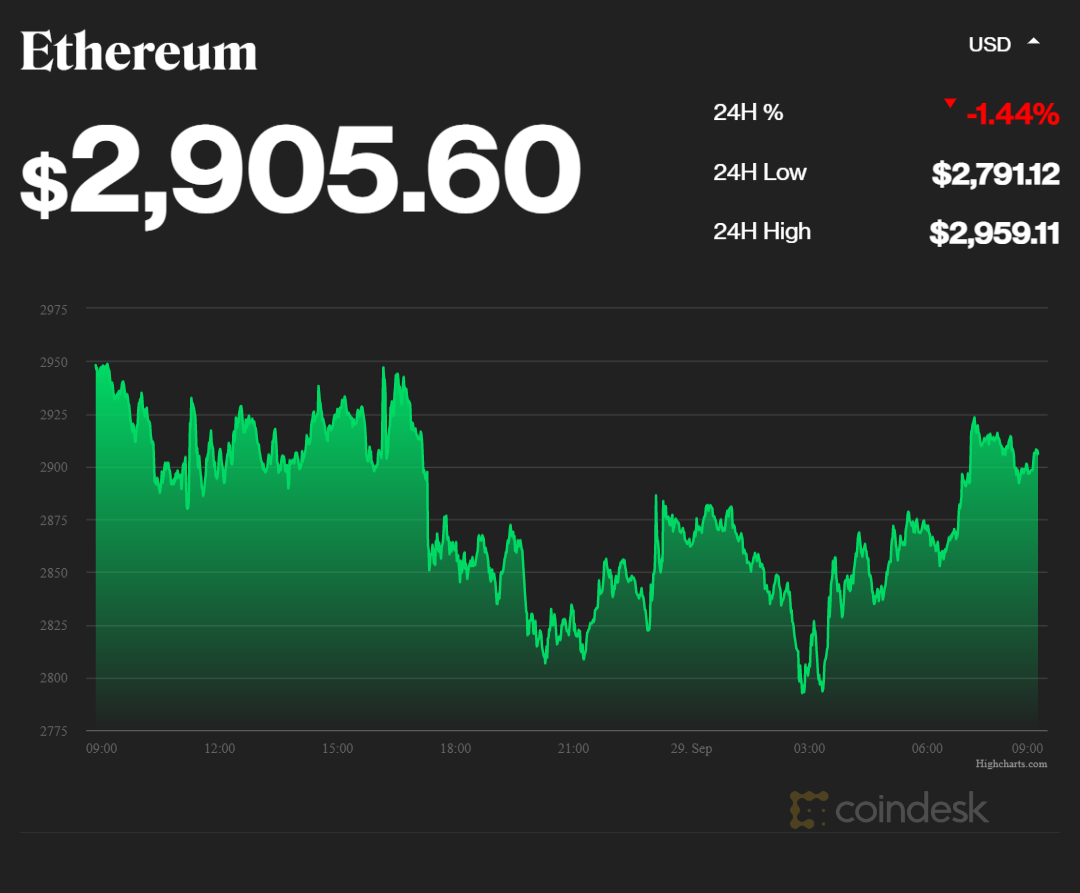Click the -1.44% 24H change value

(1012, 115)
